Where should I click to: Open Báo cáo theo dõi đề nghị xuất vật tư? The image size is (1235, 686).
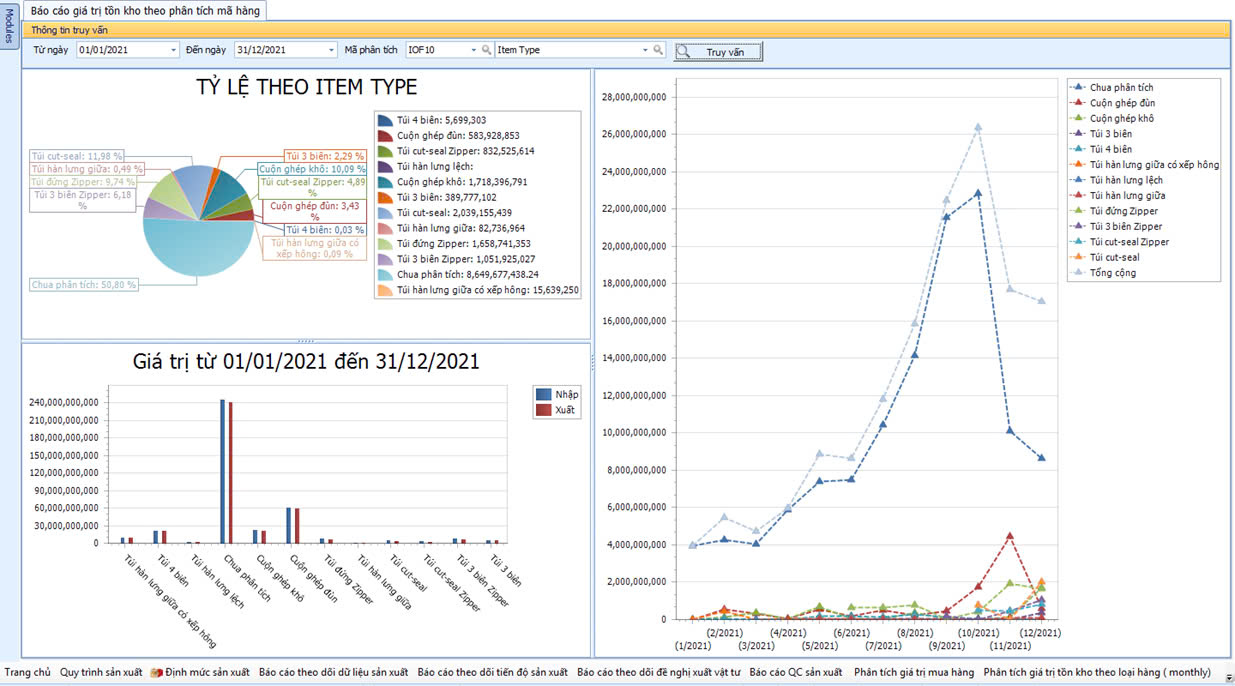[x=658, y=673]
